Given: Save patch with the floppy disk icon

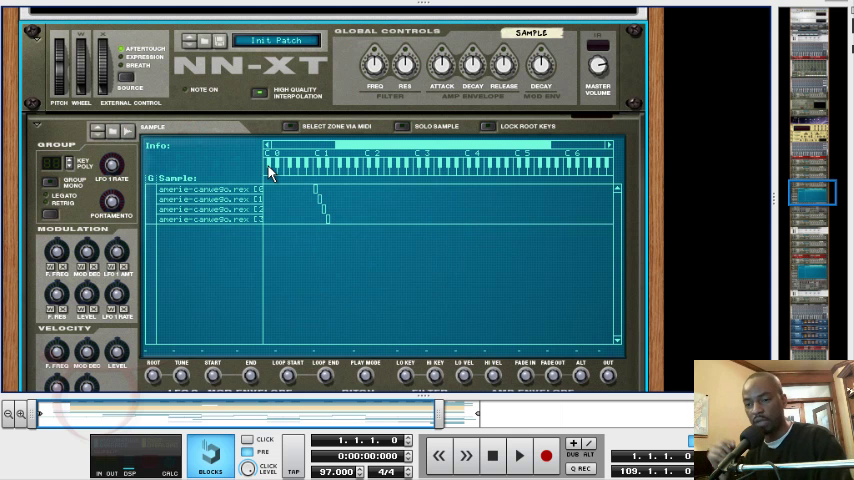Looking at the screenshot, I should tap(219, 41).
